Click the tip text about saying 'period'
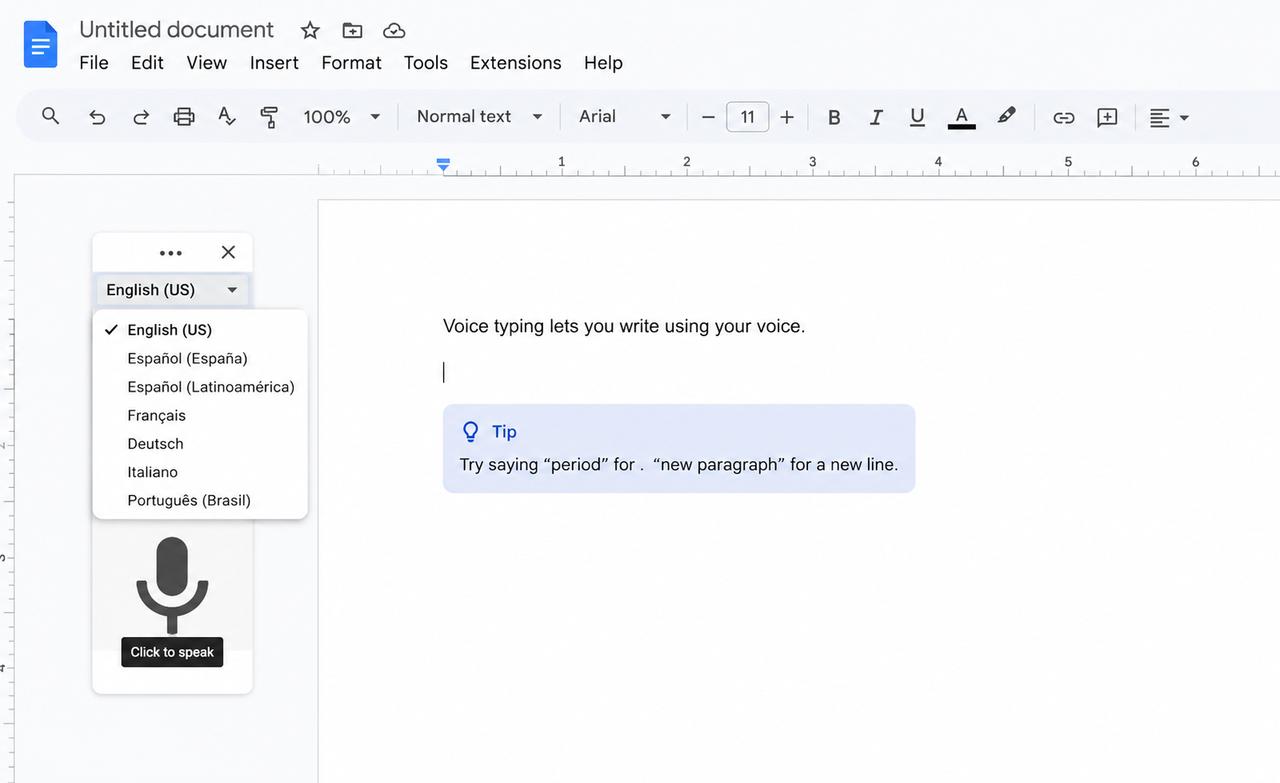This screenshot has height=783, width=1280. [x=679, y=464]
